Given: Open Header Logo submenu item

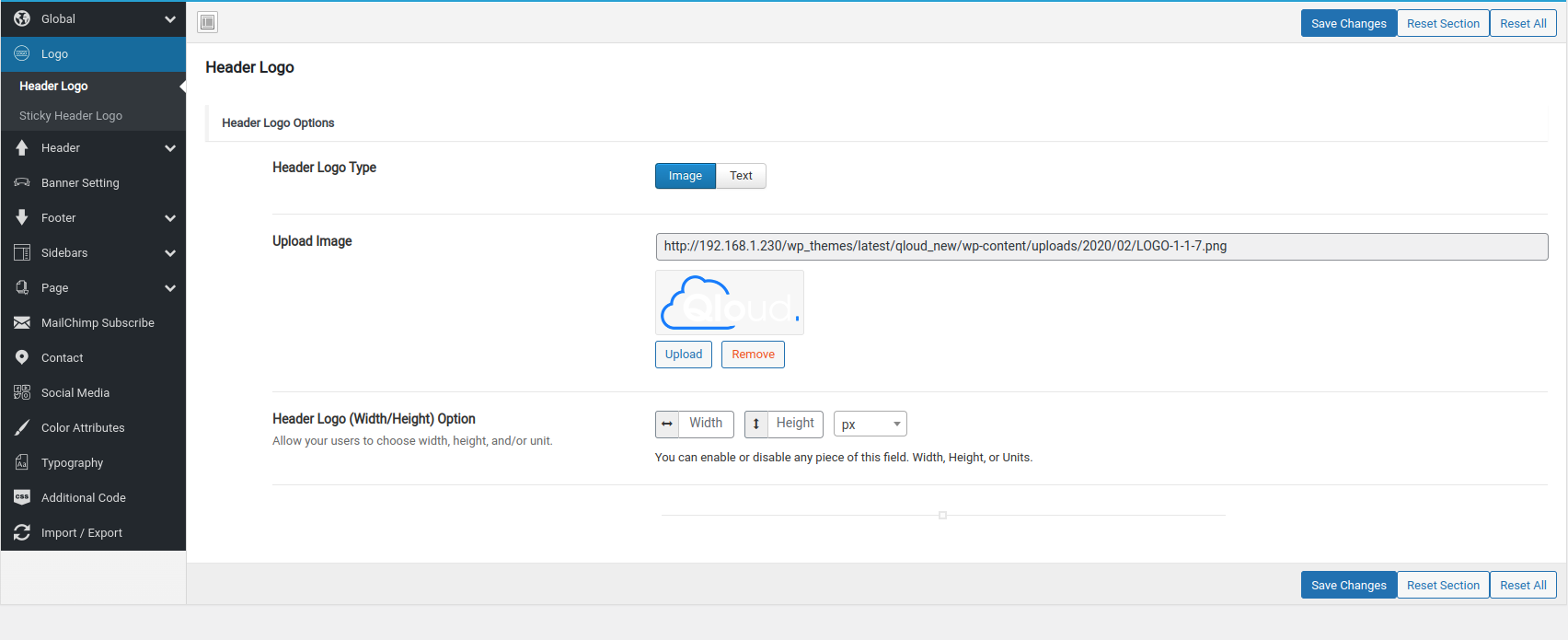Looking at the screenshot, I should (93, 86).
